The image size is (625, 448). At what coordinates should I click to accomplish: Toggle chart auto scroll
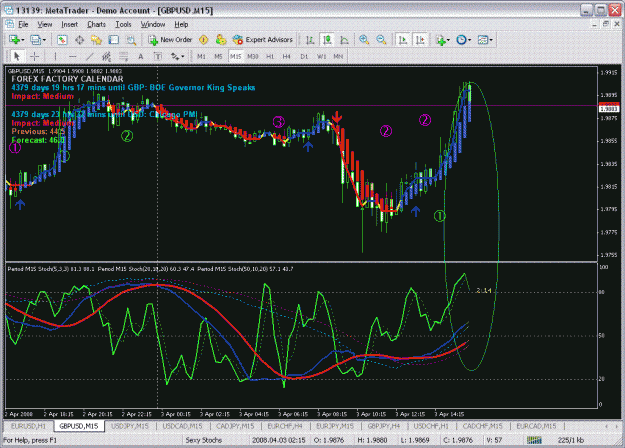(403, 40)
